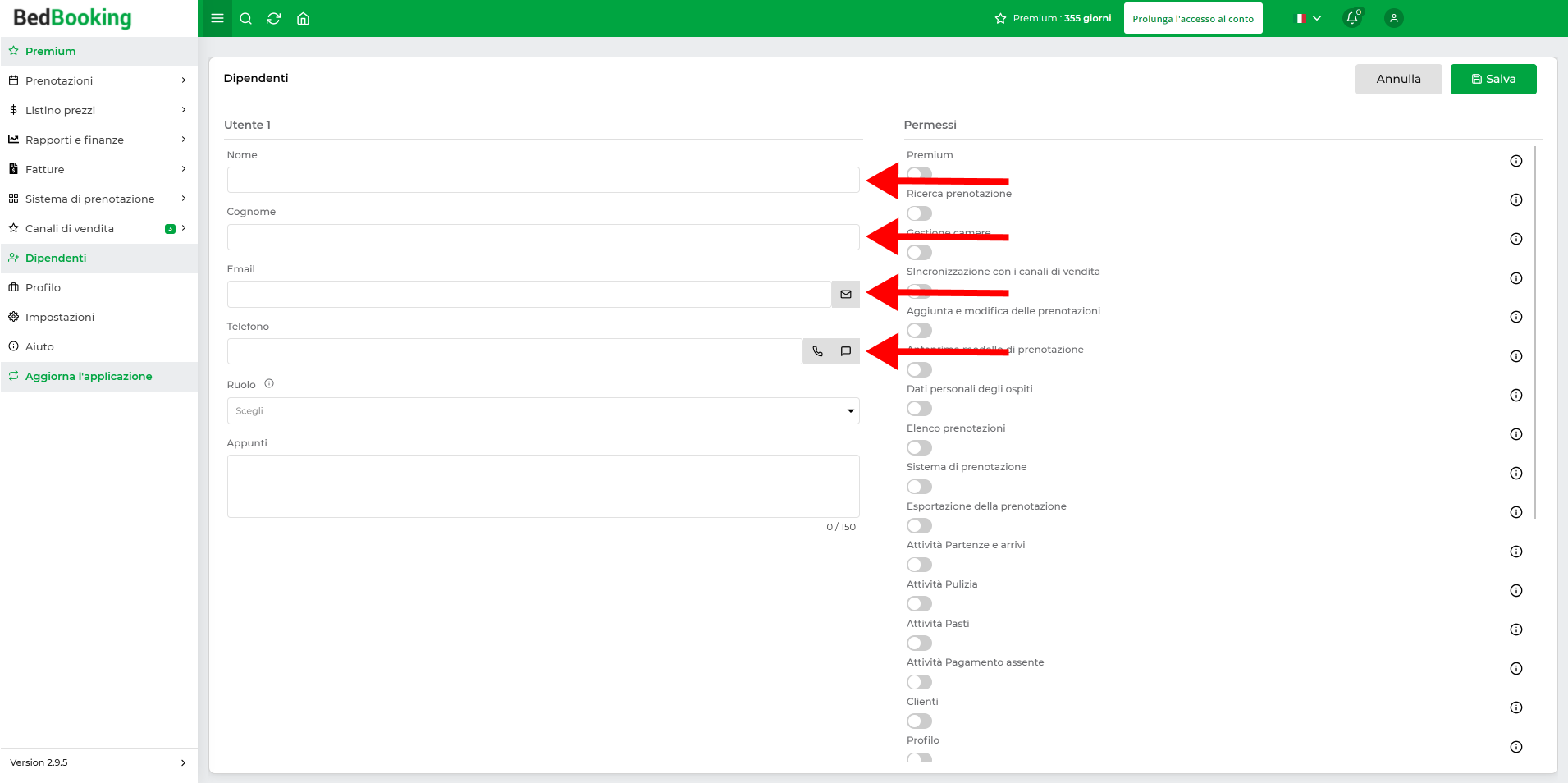Show info for Esportazione della prenotazione
This screenshot has width=1568, height=783.
[1516, 512]
